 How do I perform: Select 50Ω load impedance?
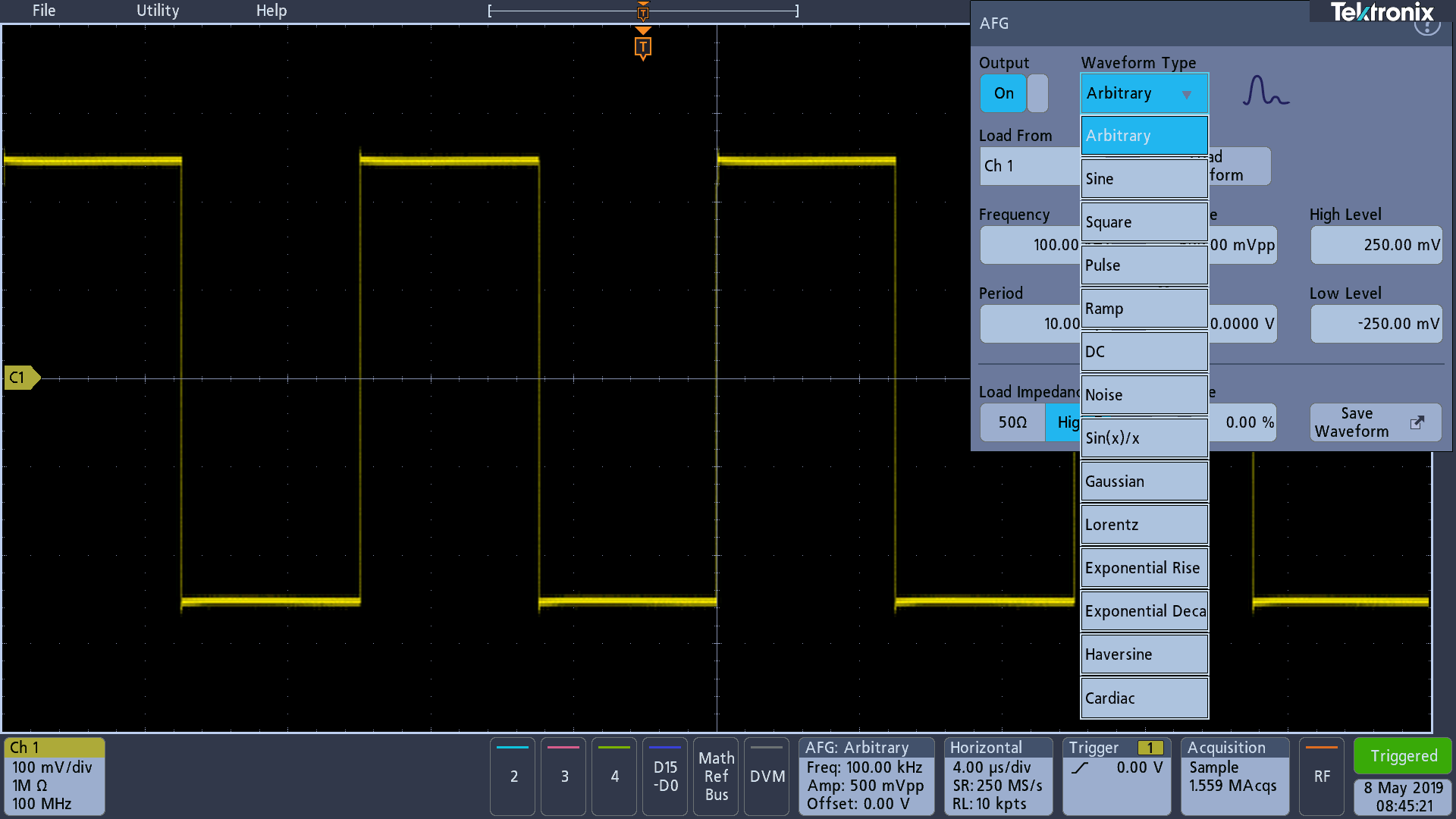point(1012,422)
